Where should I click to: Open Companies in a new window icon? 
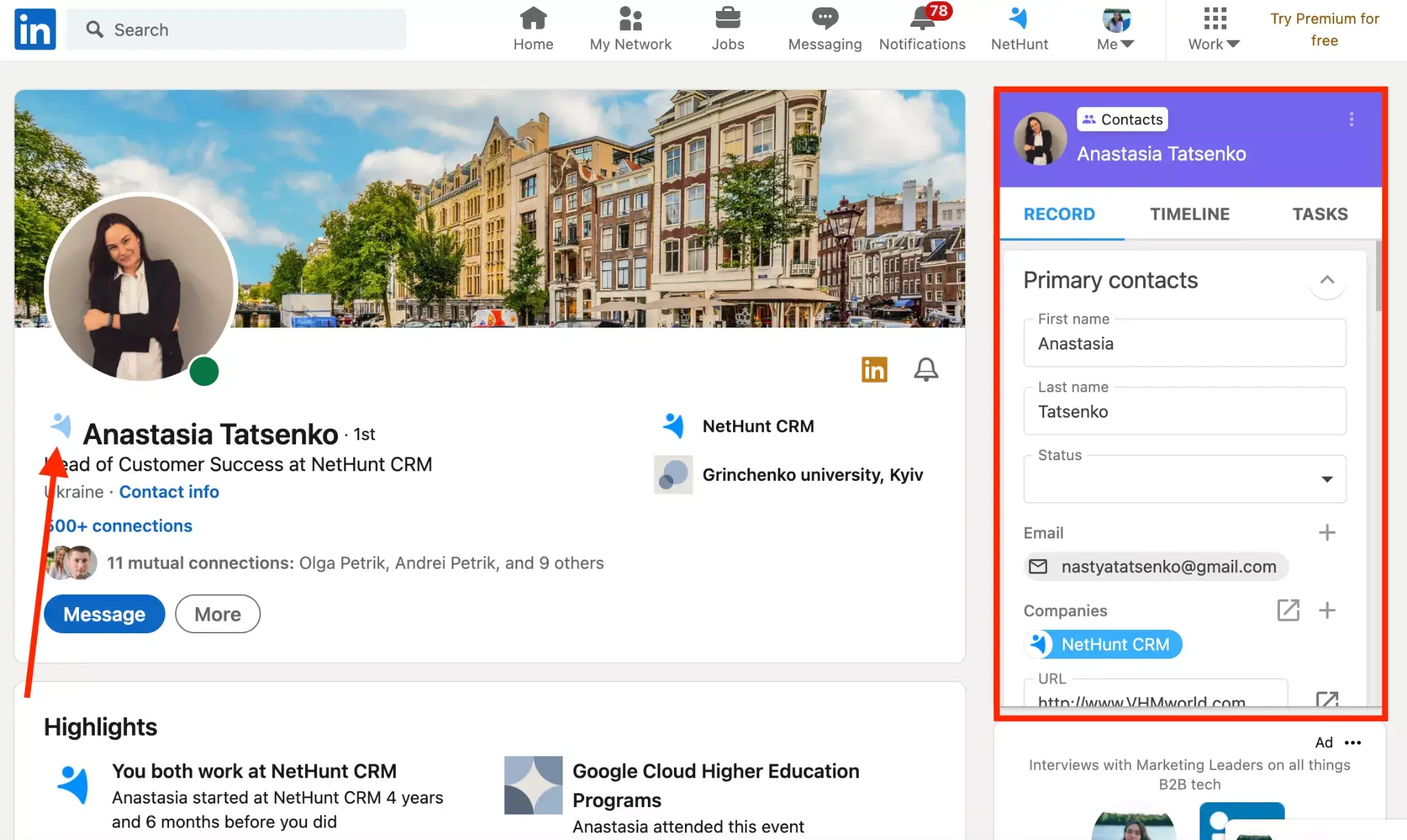(x=1287, y=610)
